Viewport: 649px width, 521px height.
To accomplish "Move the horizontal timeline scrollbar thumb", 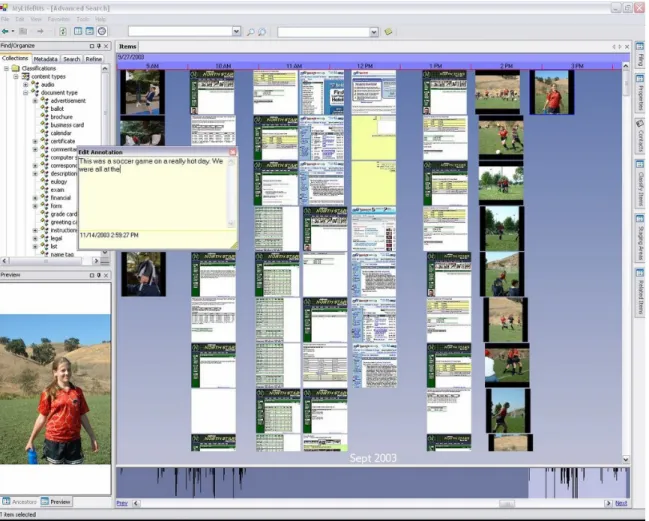I will point(507,504).
